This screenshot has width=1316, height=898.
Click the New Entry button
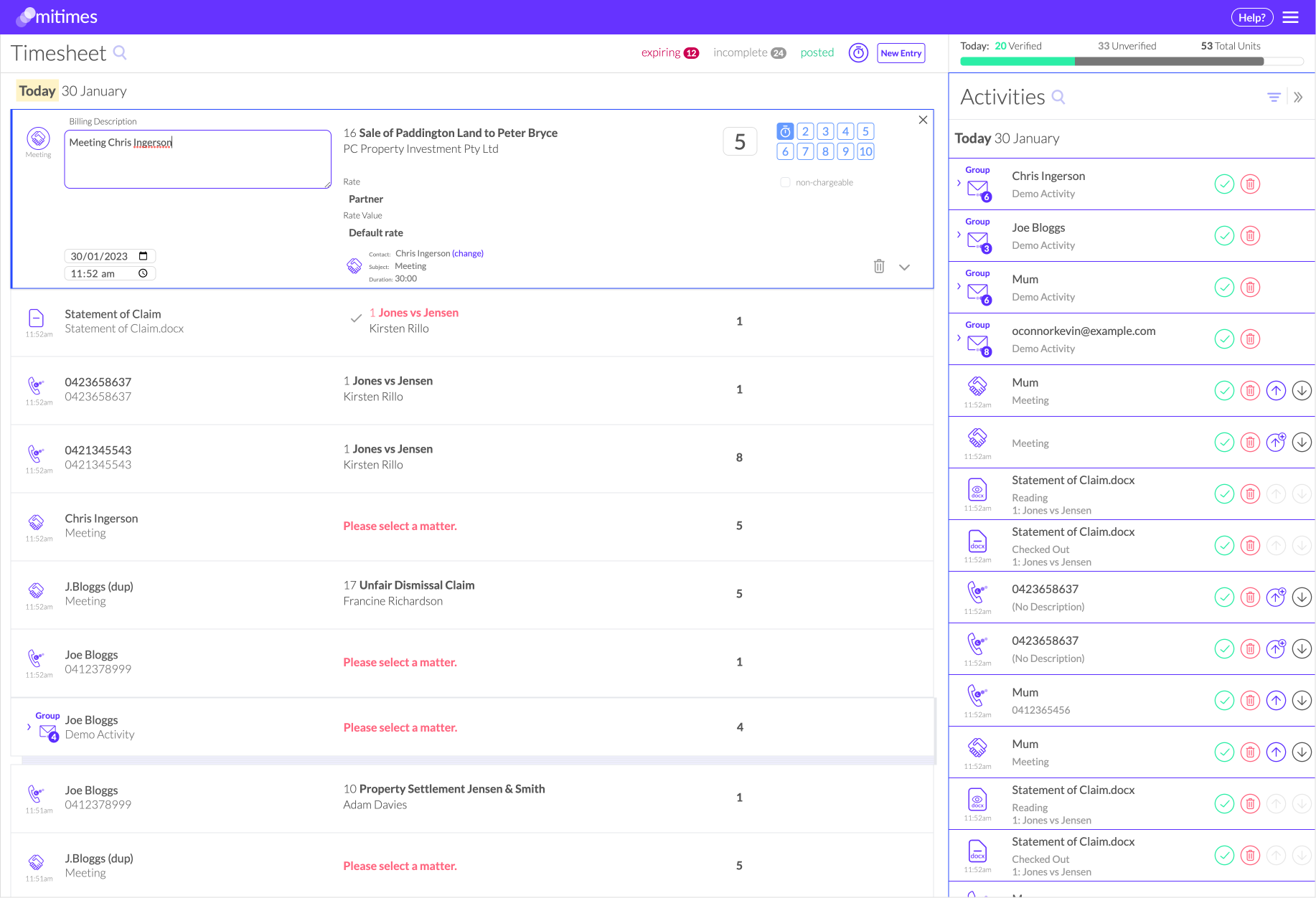[x=901, y=53]
